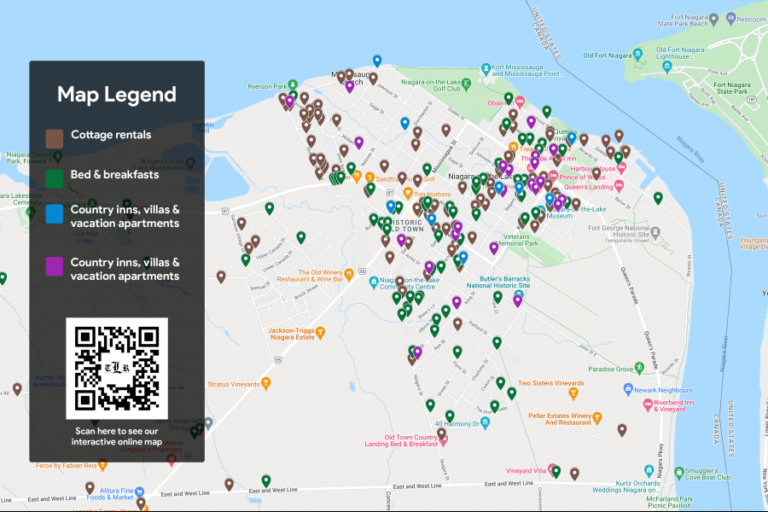This screenshot has width=768, height=512.
Task: Click the Queen's Landing hotel pin
Action: tap(619, 186)
